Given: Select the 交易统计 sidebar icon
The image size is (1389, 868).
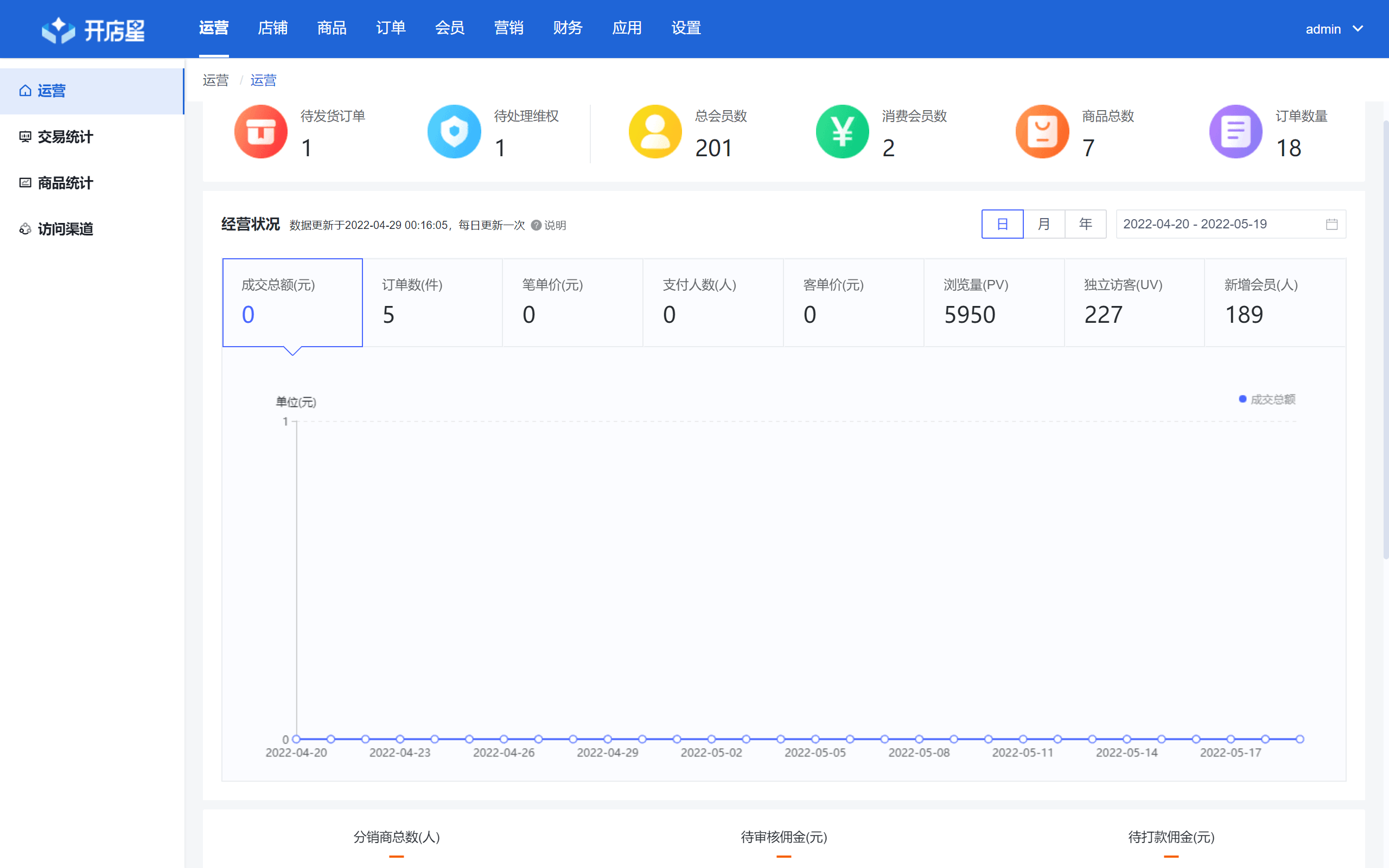Looking at the screenshot, I should pos(26,137).
